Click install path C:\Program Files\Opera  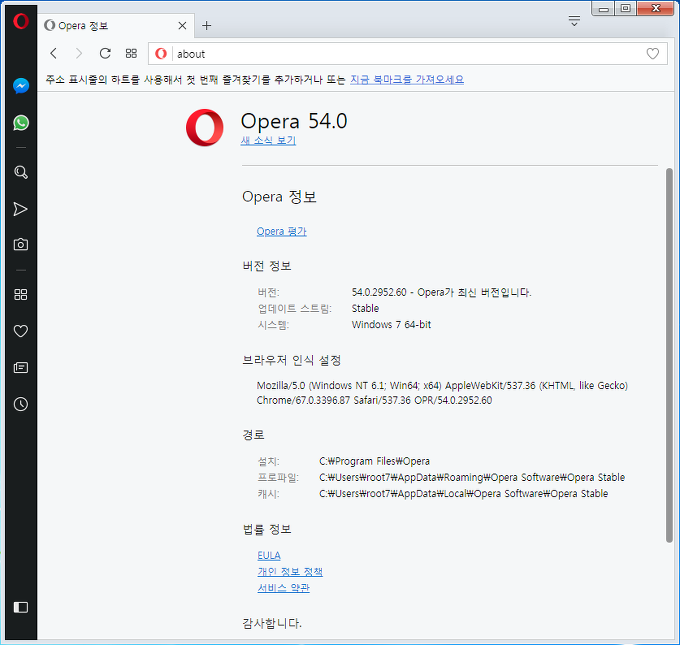click(374, 461)
